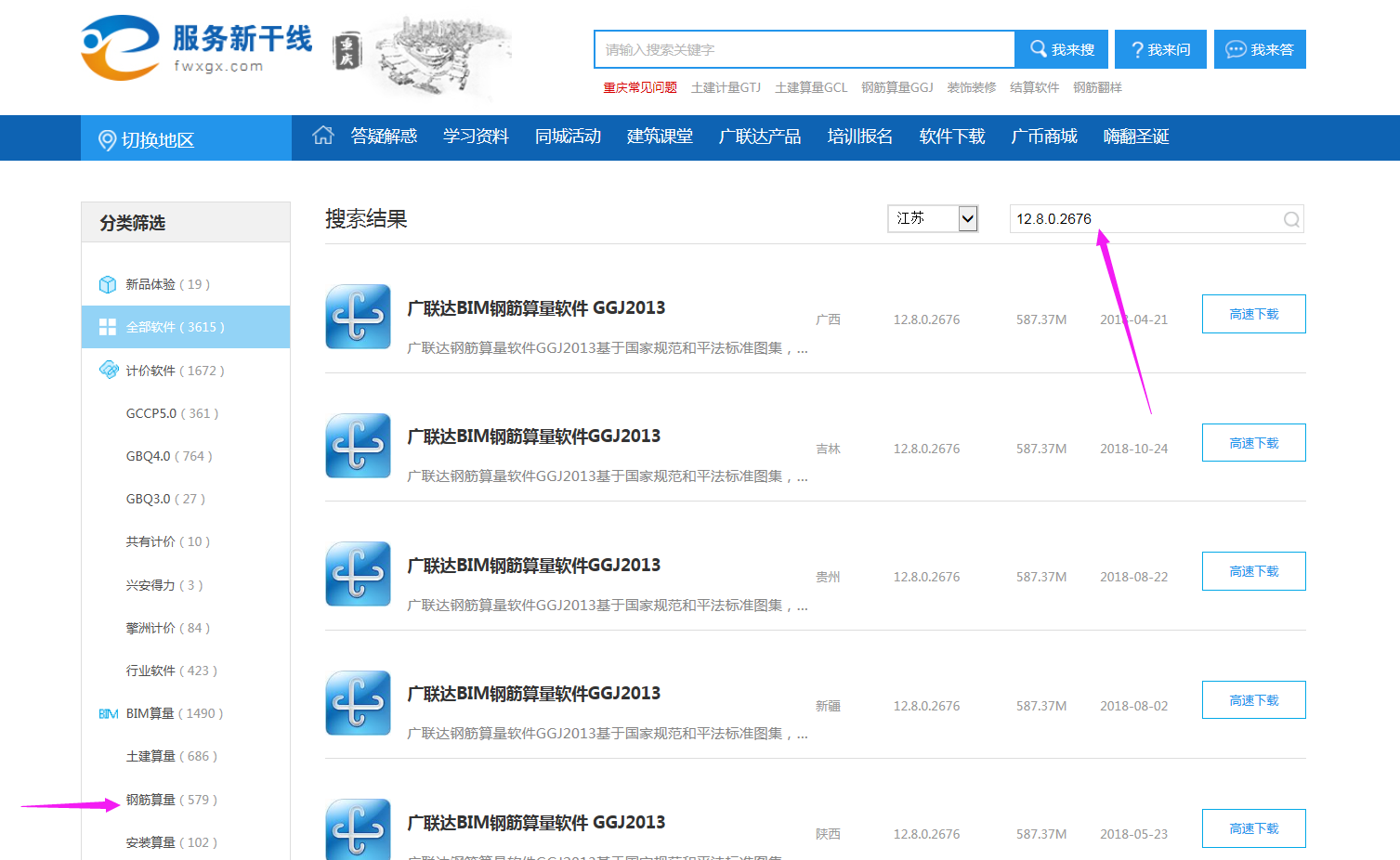Open 同城活动 in the navigation bar
Screen dimensions: 1400x860
pyautogui.click(x=568, y=137)
